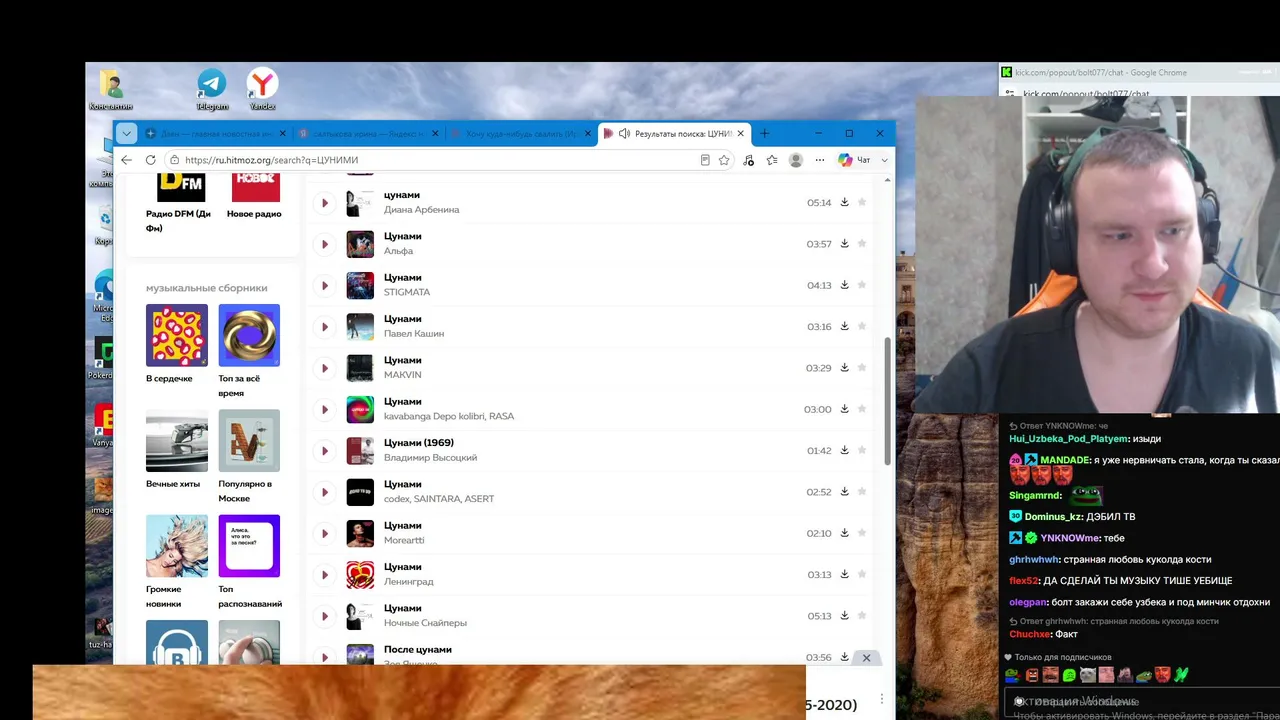Open the Ночные Снайперы artist link
This screenshot has height=720, width=1280.
coord(425,623)
